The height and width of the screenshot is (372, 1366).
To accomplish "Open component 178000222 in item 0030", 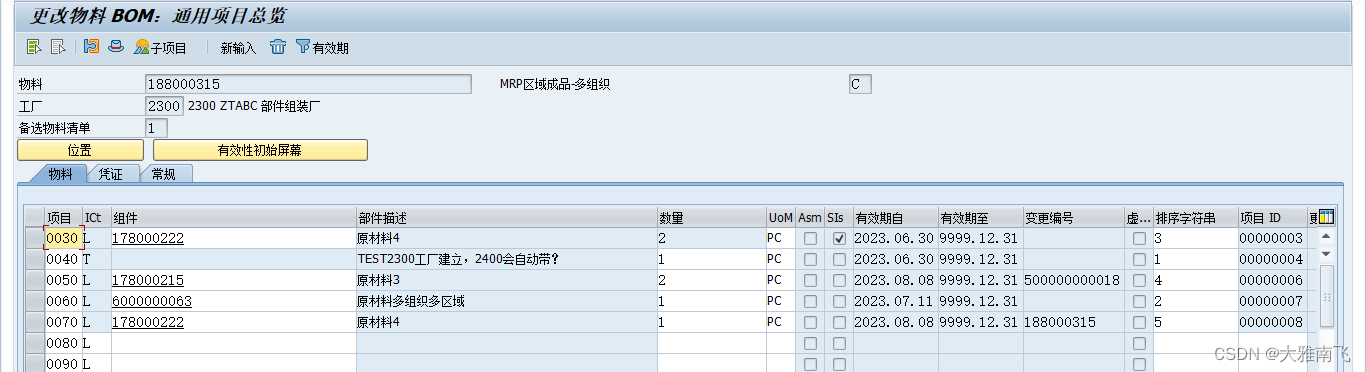I will 148,239.
